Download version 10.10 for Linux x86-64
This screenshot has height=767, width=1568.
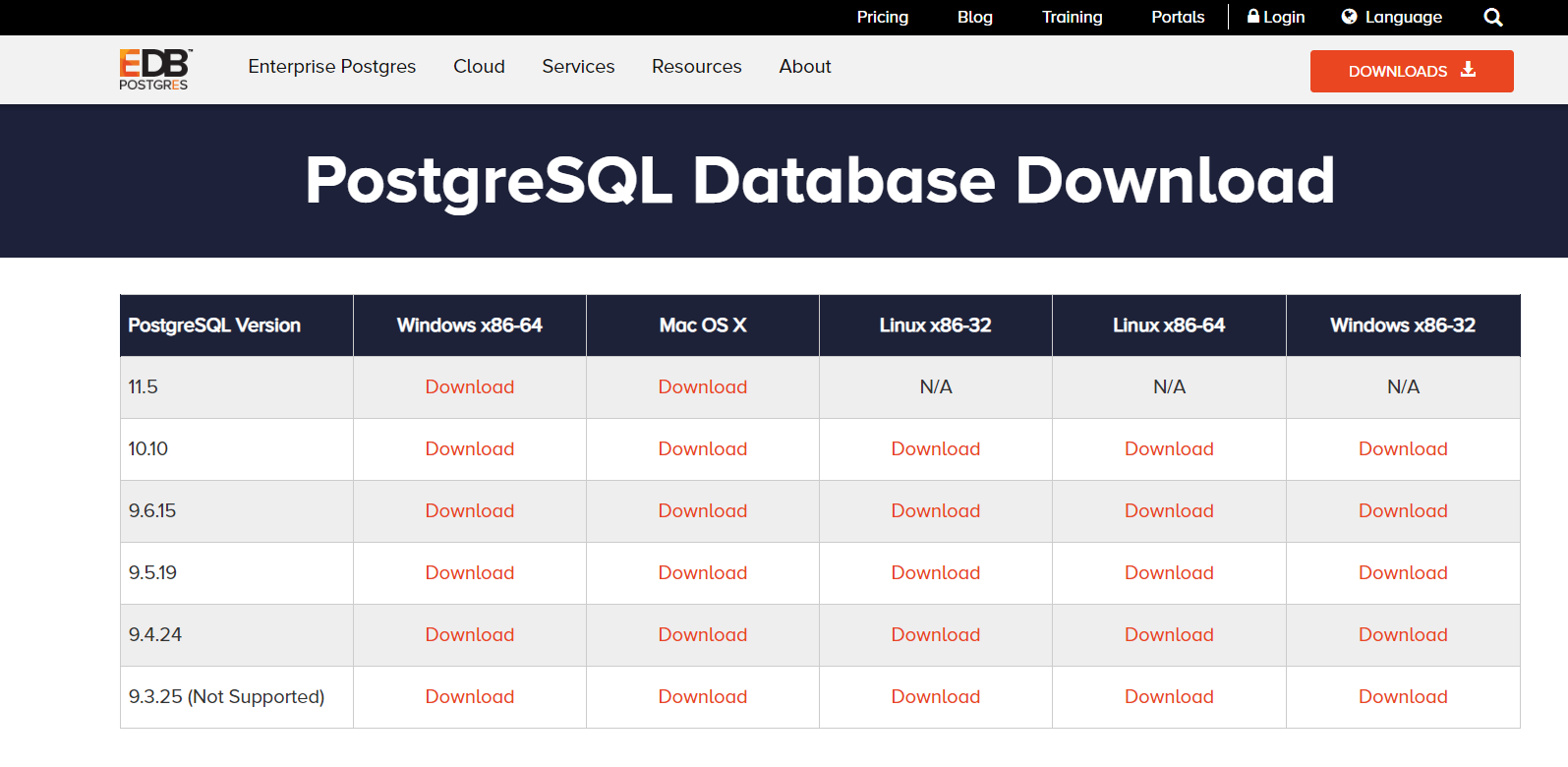click(1169, 449)
